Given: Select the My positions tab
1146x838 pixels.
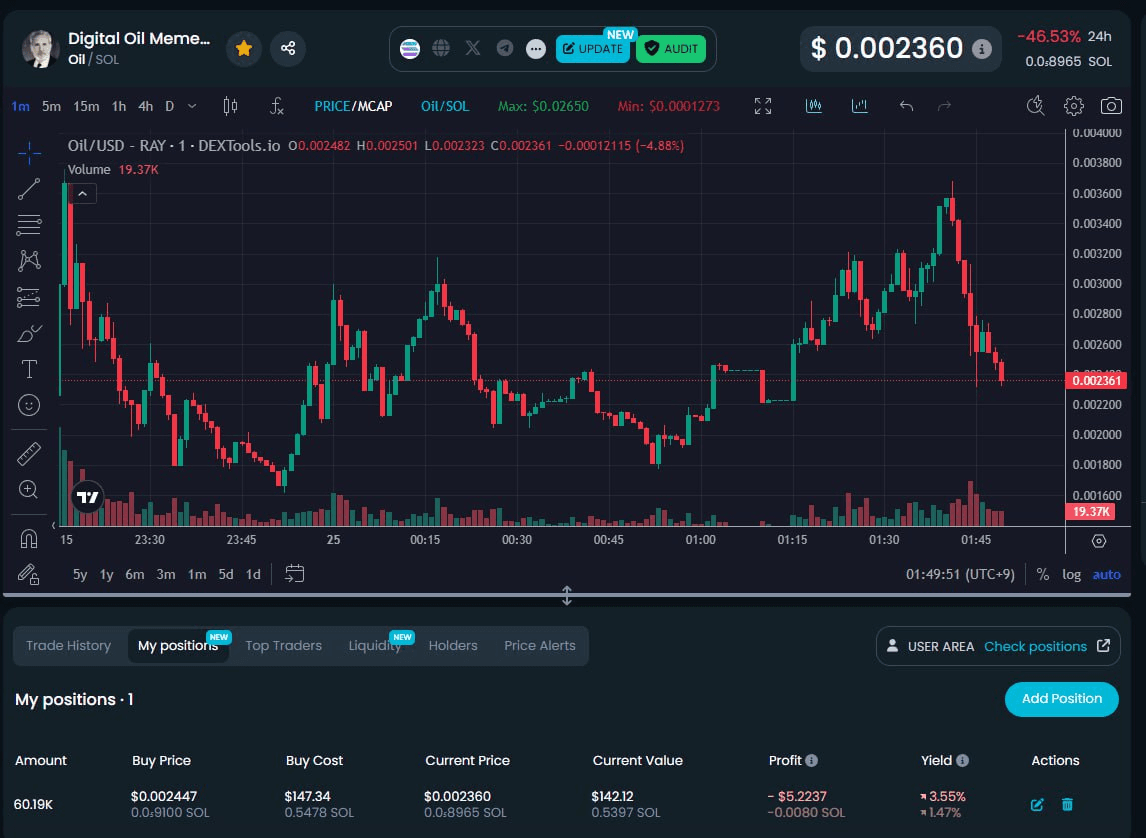Looking at the screenshot, I should [178, 646].
